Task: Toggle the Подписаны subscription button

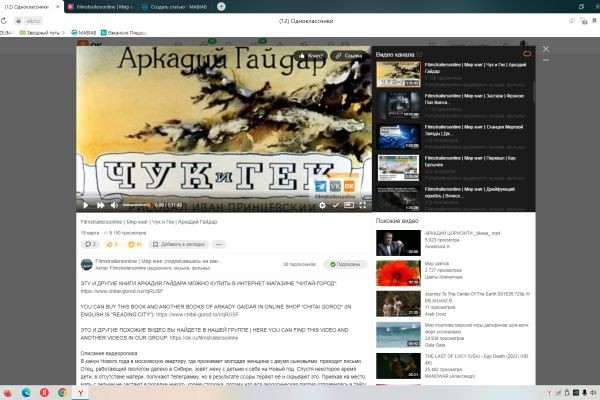Action: [x=345, y=264]
